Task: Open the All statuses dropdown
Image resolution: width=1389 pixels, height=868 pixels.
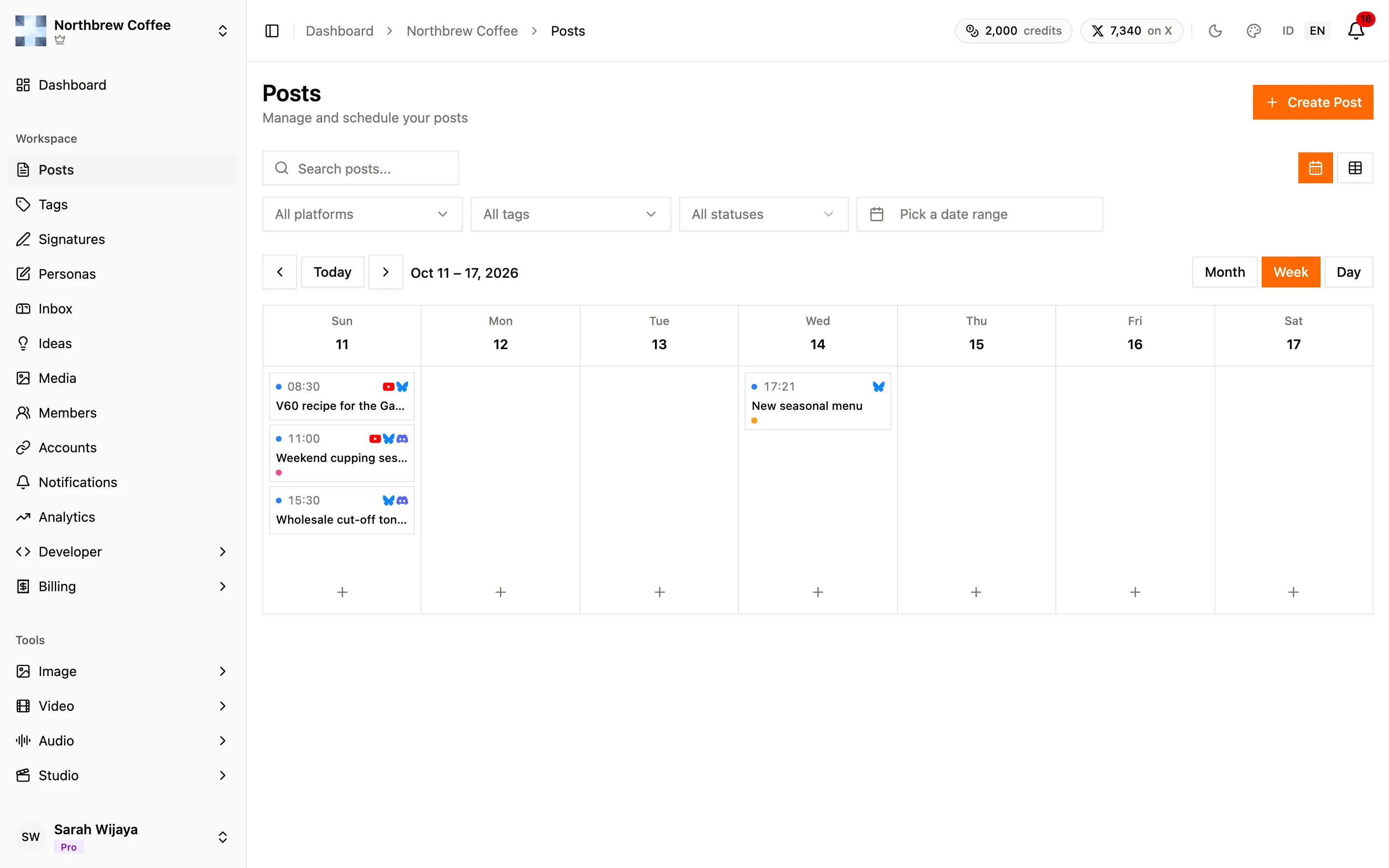Action: 763,215
